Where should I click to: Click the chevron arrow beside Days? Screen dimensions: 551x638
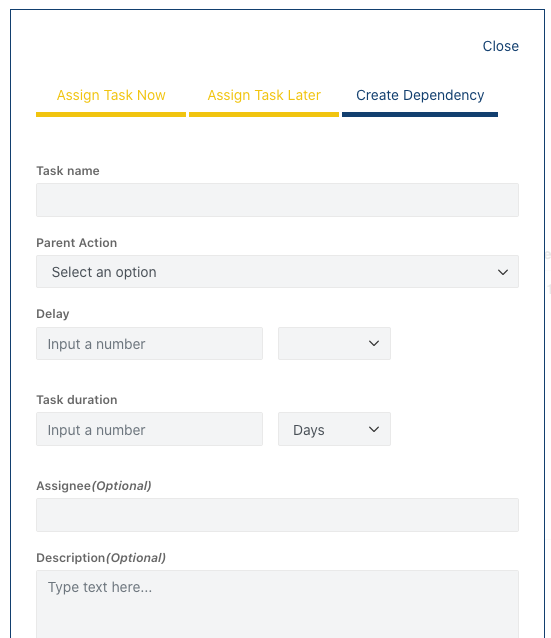click(374, 429)
